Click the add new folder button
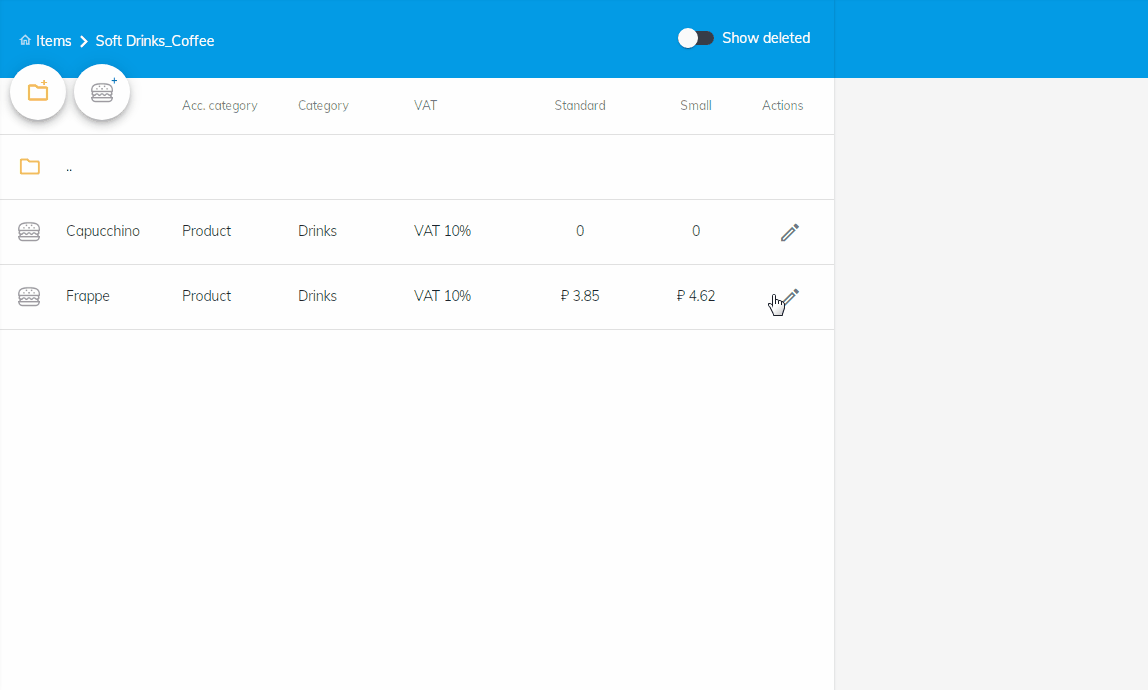This screenshot has height=690, width=1148. [38, 92]
